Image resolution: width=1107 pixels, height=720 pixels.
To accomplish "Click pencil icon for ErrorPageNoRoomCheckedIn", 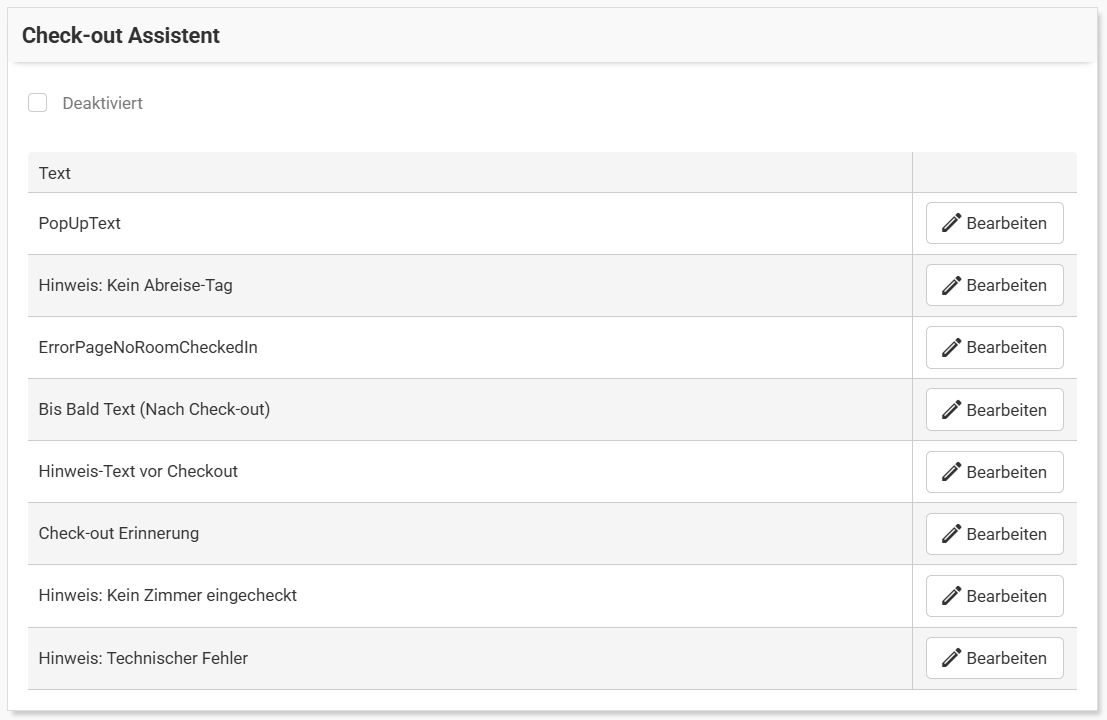I will (x=952, y=347).
